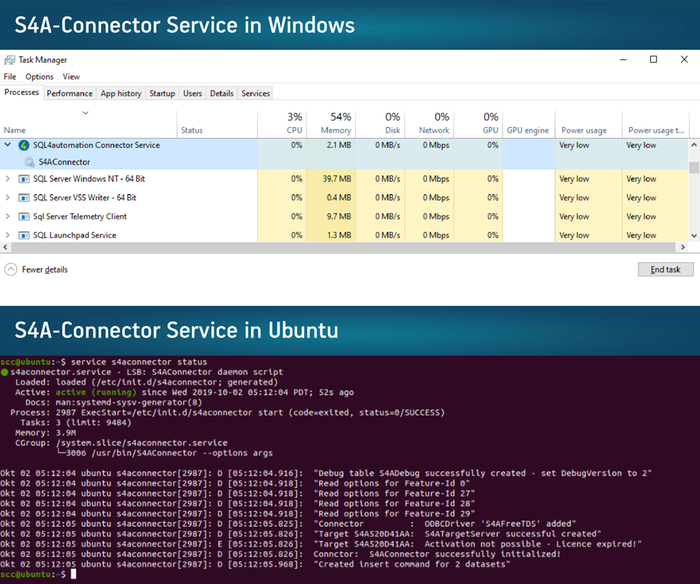Image resolution: width=700 pixels, height=584 pixels.
Task: Open the Users tab
Action: click(192, 93)
